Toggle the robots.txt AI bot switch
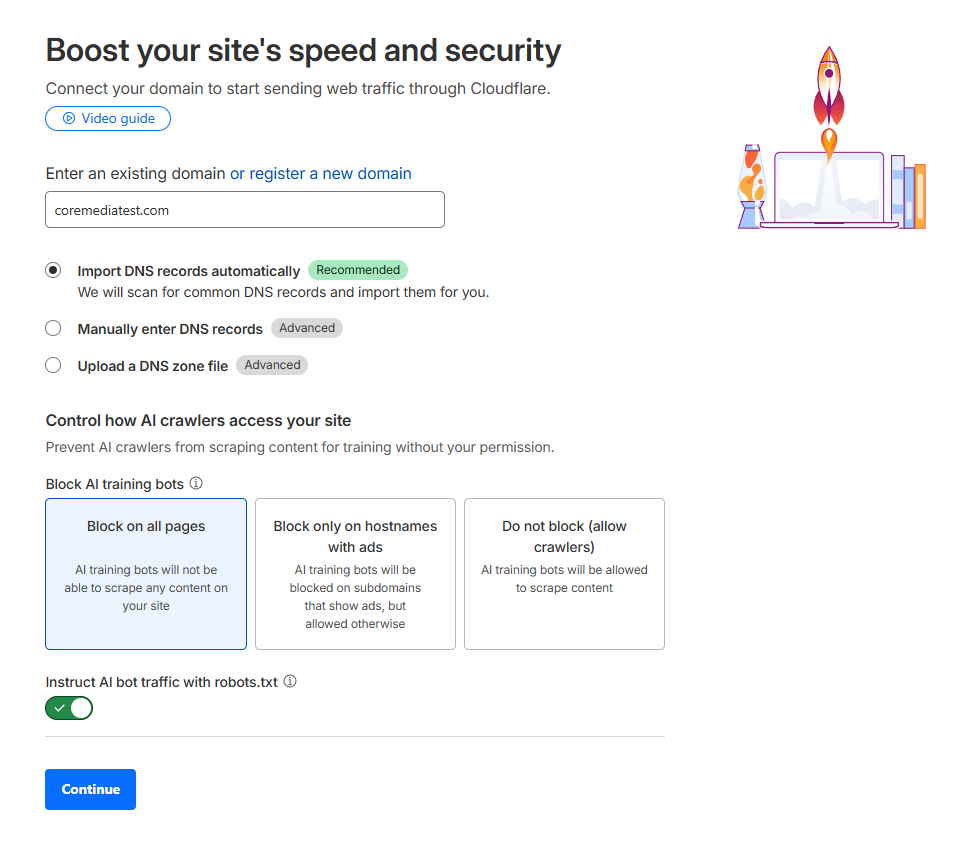The height and width of the screenshot is (856, 957). click(69, 708)
